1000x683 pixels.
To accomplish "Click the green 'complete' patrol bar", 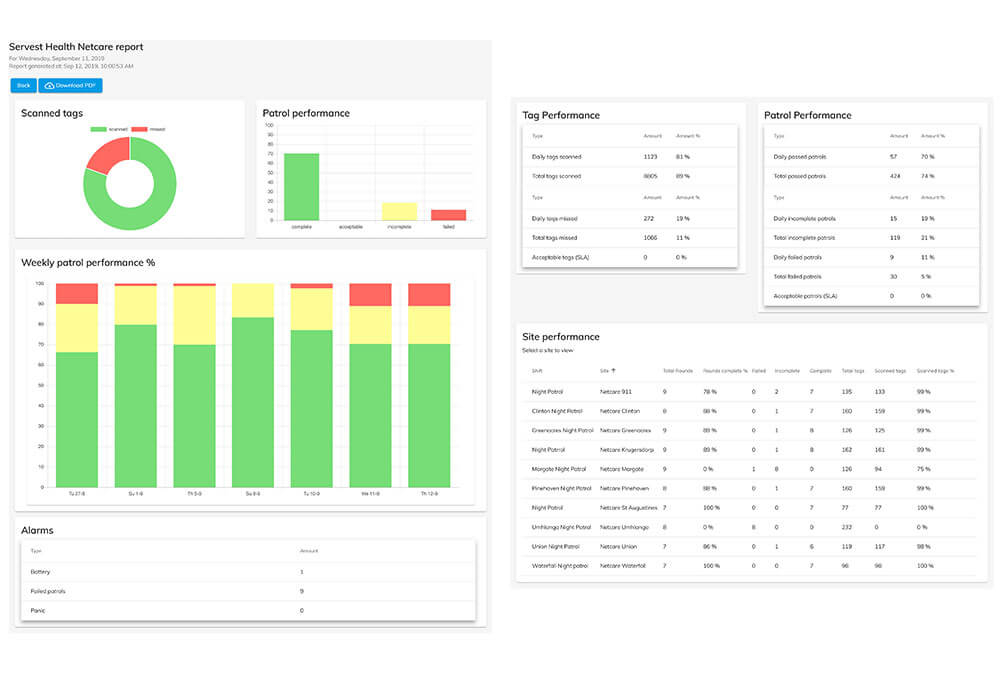I will point(301,187).
